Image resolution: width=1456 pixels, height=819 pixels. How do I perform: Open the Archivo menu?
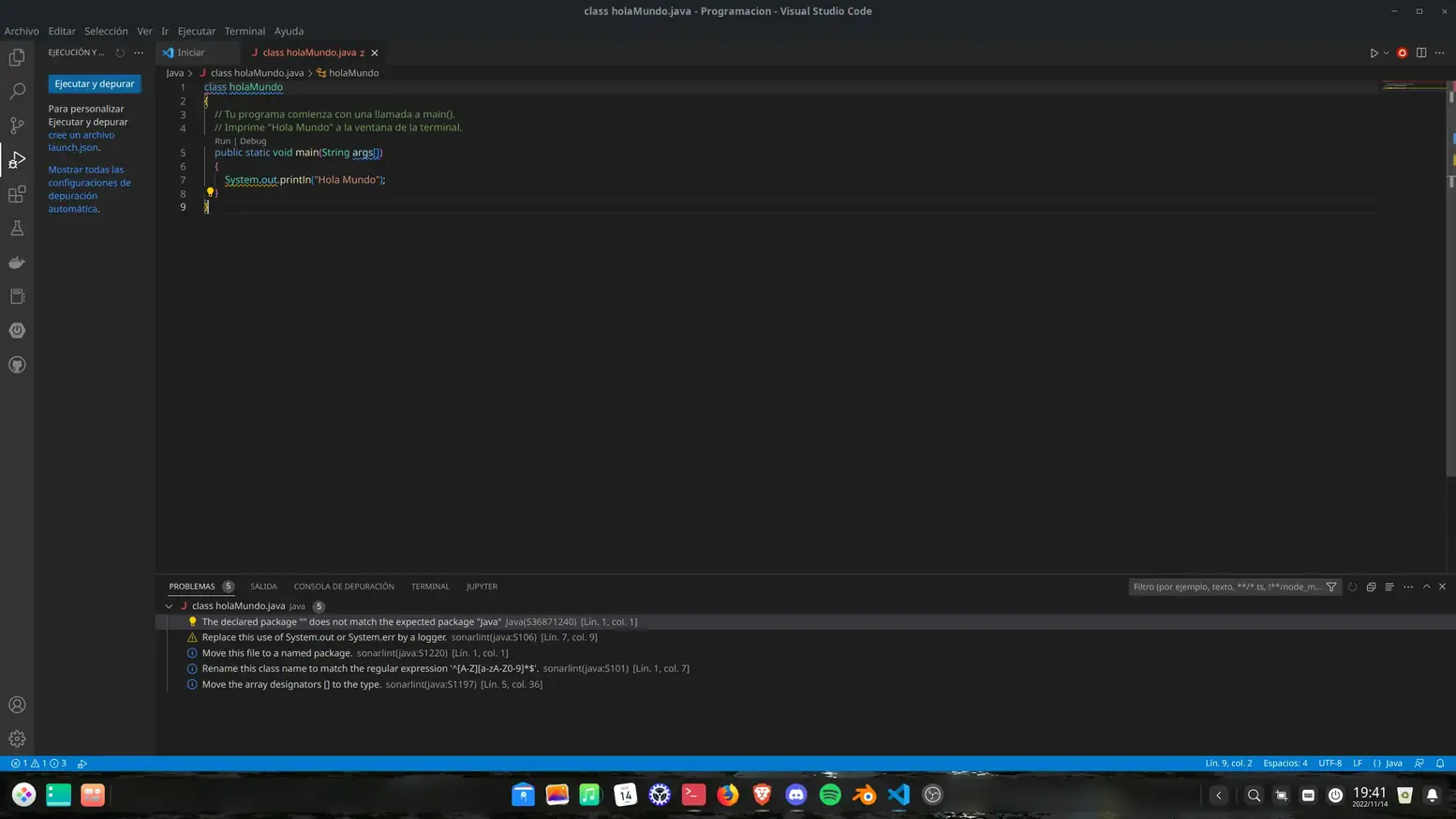click(x=22, y=31)
